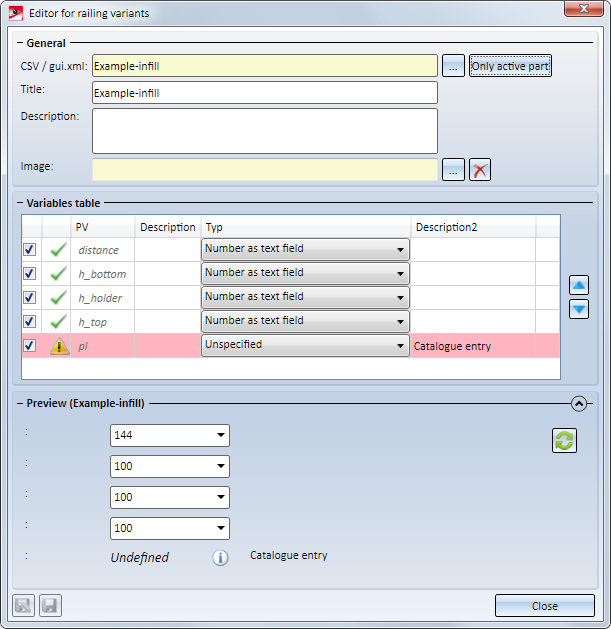Move selected variable up with blue arrow
The width and height of the screenshot is (611, 629).
pyautogui.click(x=579, y=285)
